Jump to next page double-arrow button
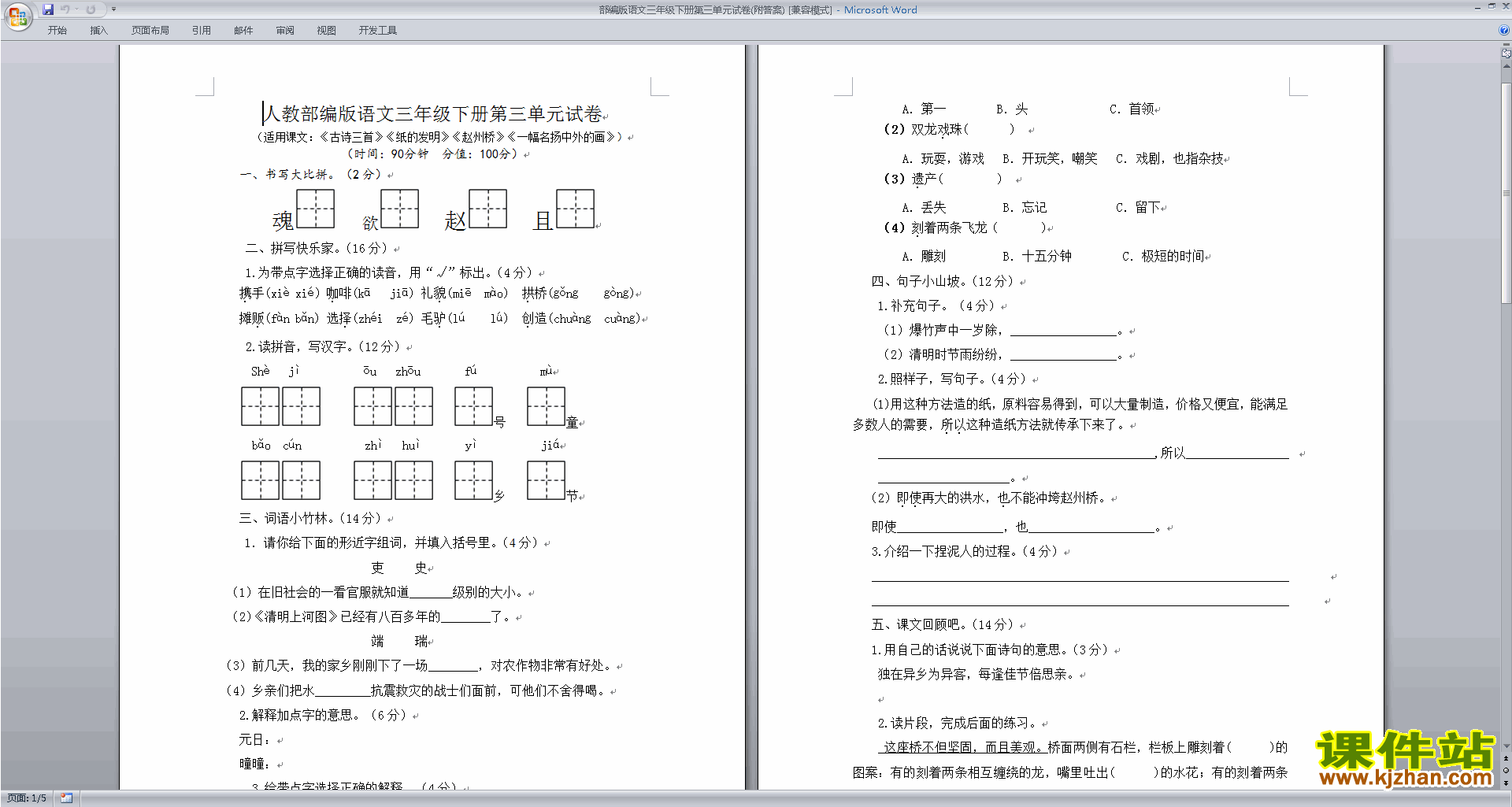 (x=1506, y=783)
